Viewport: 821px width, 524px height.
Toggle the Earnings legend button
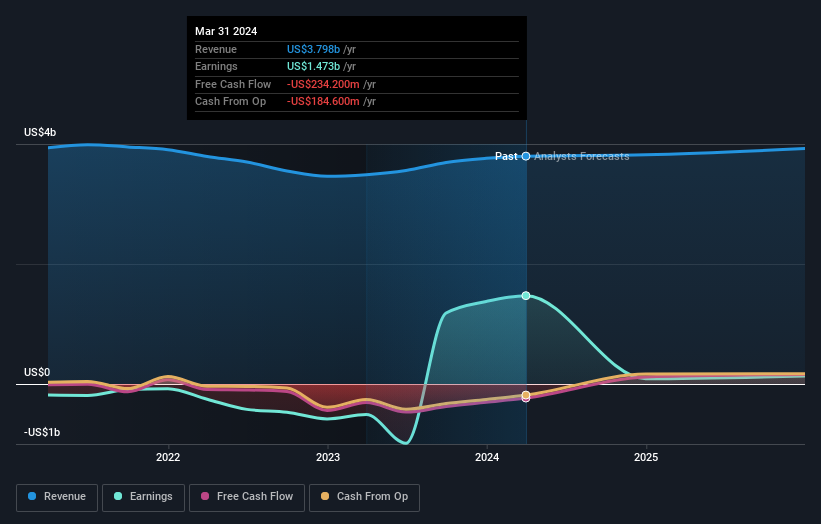pos(143,497)
